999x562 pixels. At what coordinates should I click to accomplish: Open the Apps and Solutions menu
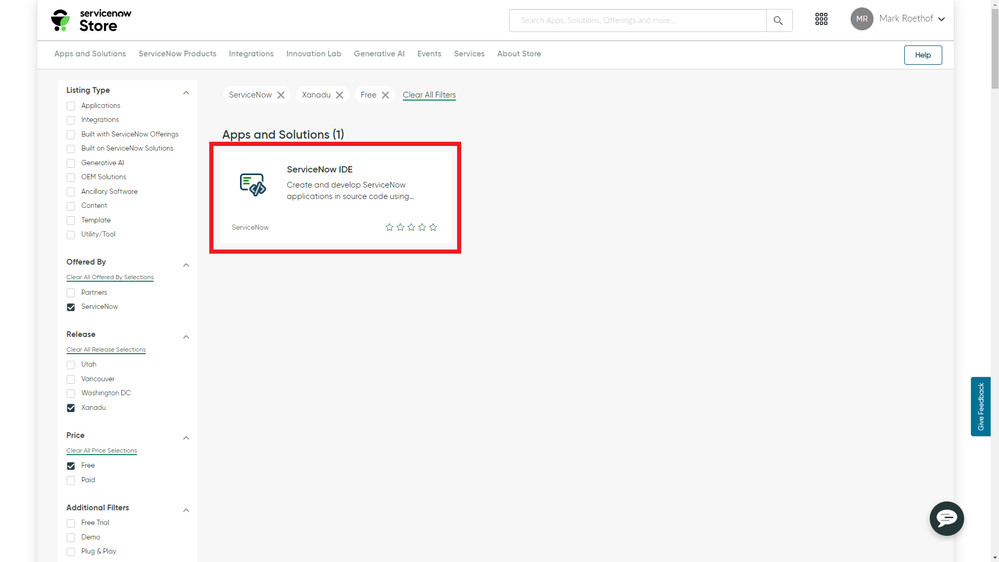click(x=90, y=54)
